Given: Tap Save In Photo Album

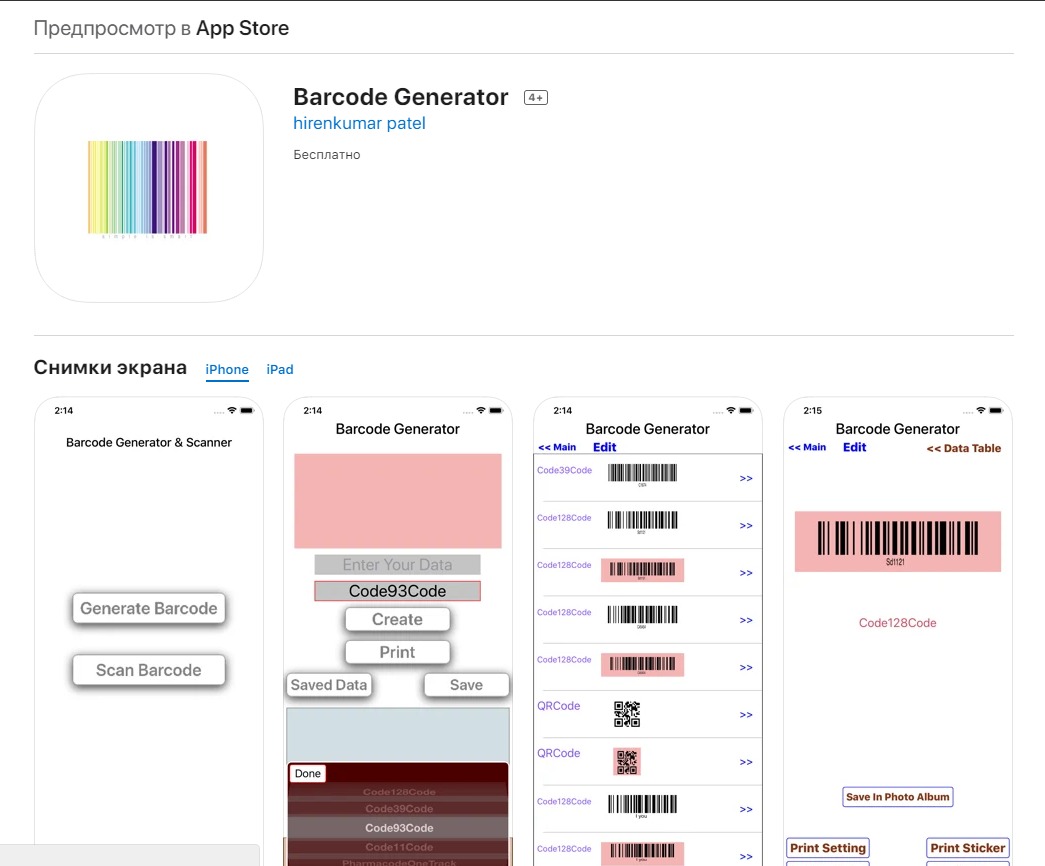Looking at the screenshot, I should point(898,797).
